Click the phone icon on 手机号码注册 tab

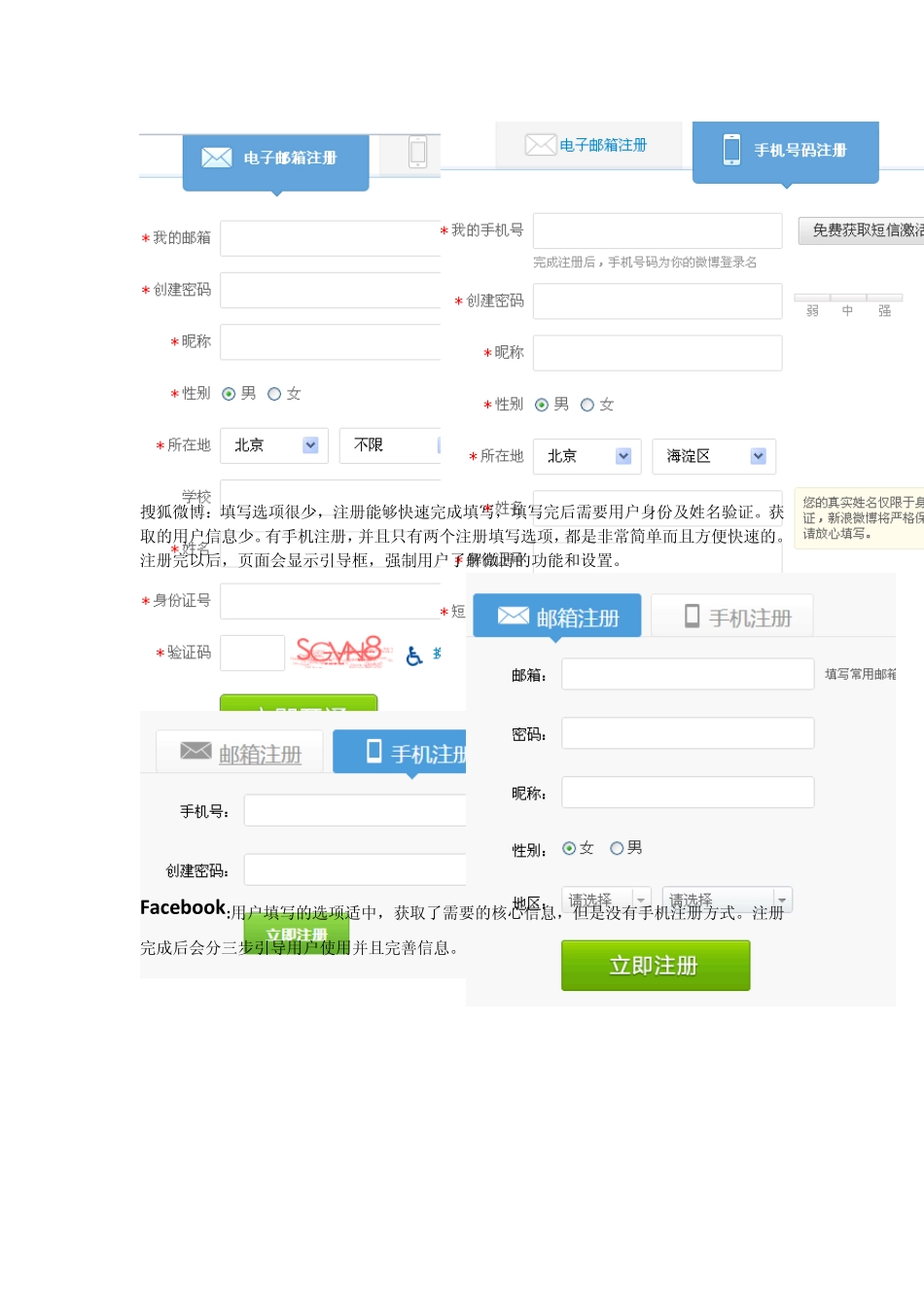[731, 150]
